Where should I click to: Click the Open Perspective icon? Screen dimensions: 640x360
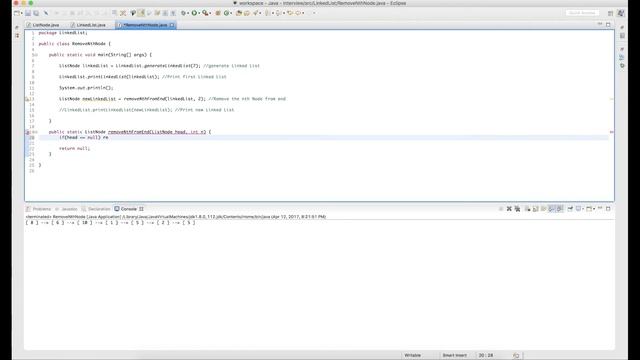point(610,13)
